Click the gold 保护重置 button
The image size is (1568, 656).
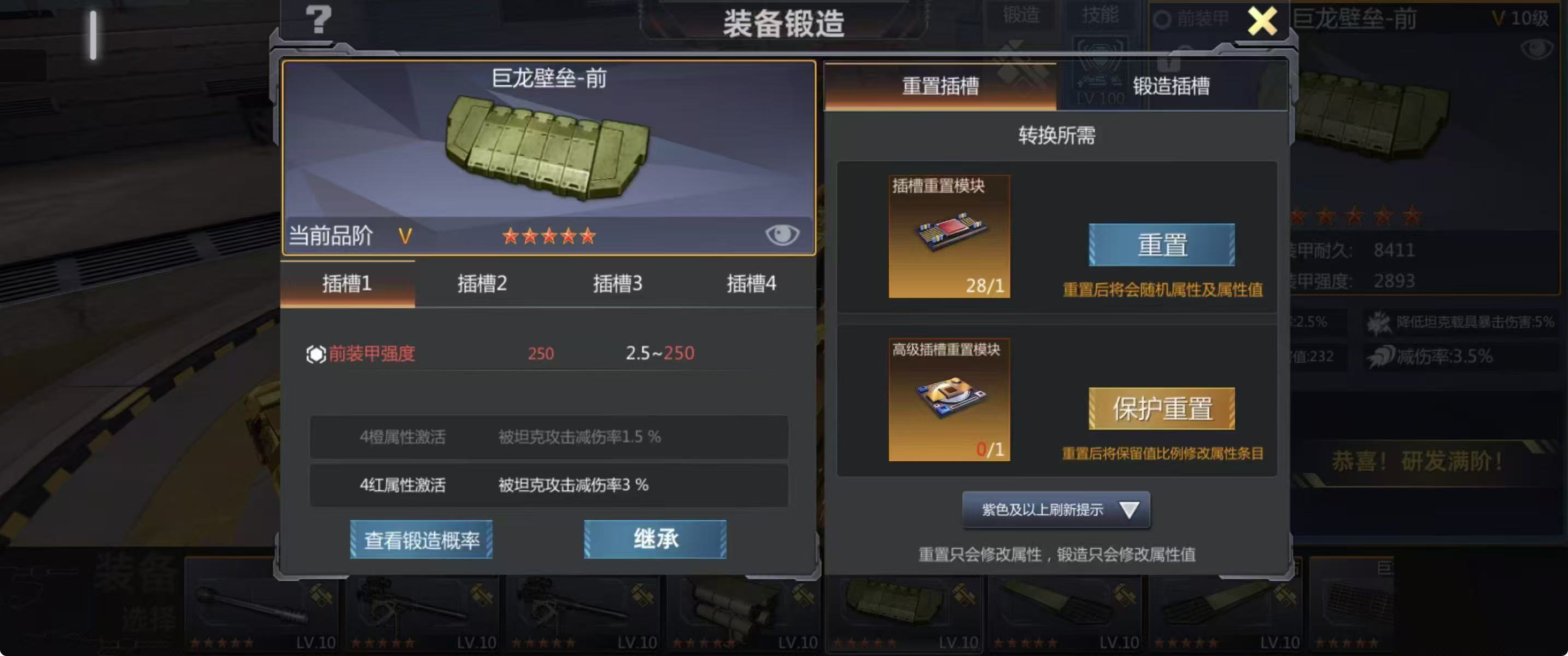(x=1161, y=409)
